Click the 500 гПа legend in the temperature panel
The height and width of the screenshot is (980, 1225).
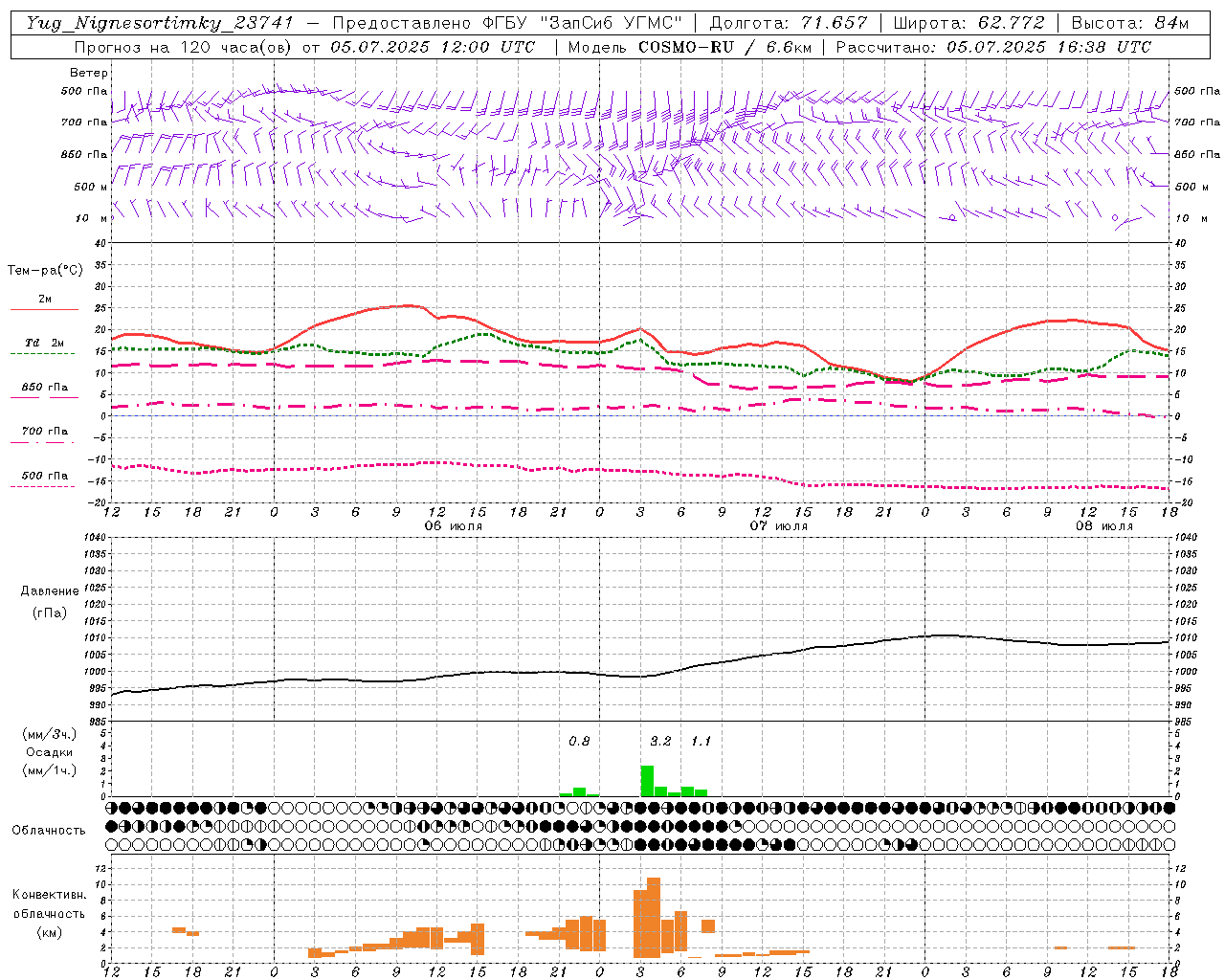pos(44,479)
